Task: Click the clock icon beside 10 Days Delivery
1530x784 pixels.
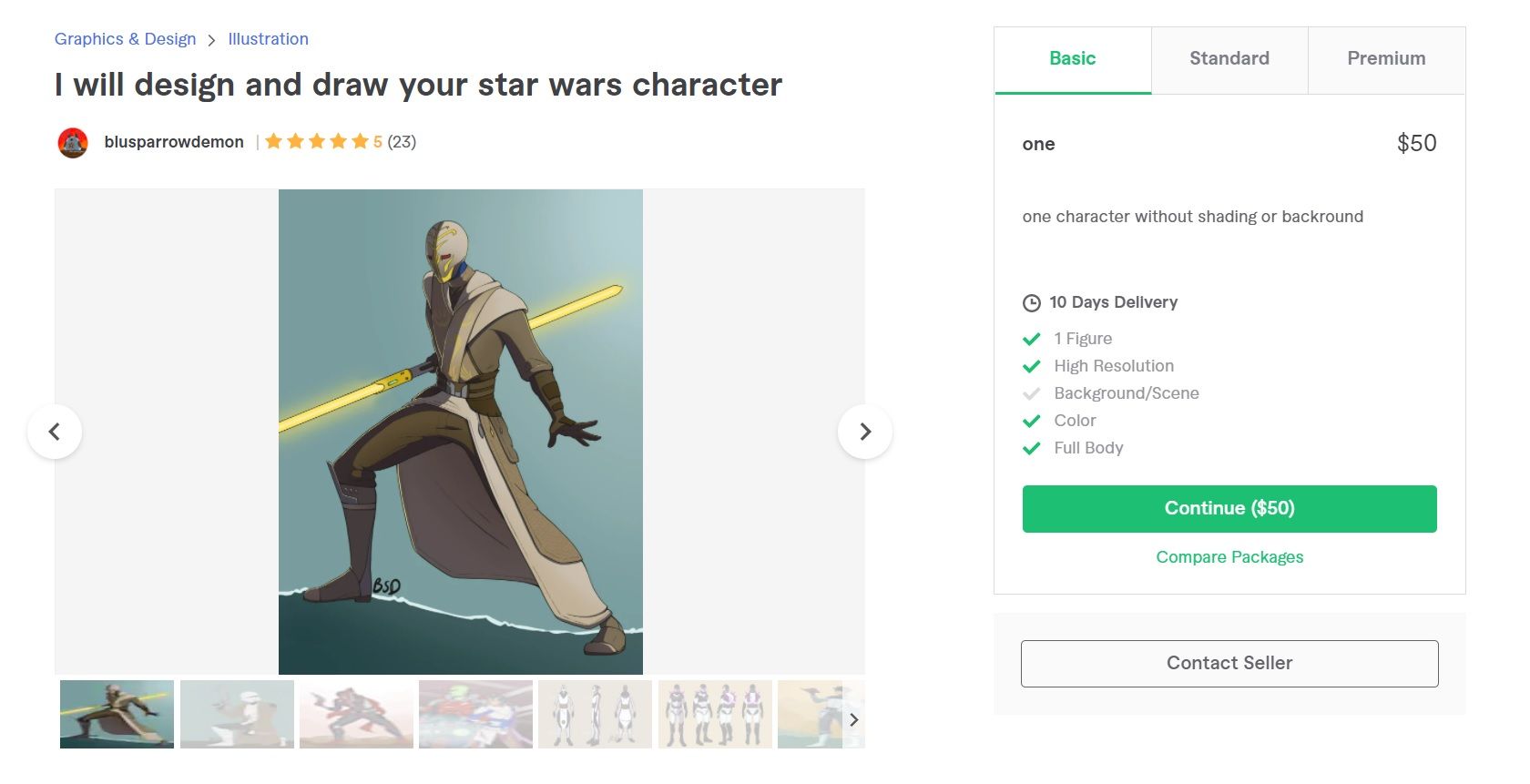Action: click(x=1032, y=303)
